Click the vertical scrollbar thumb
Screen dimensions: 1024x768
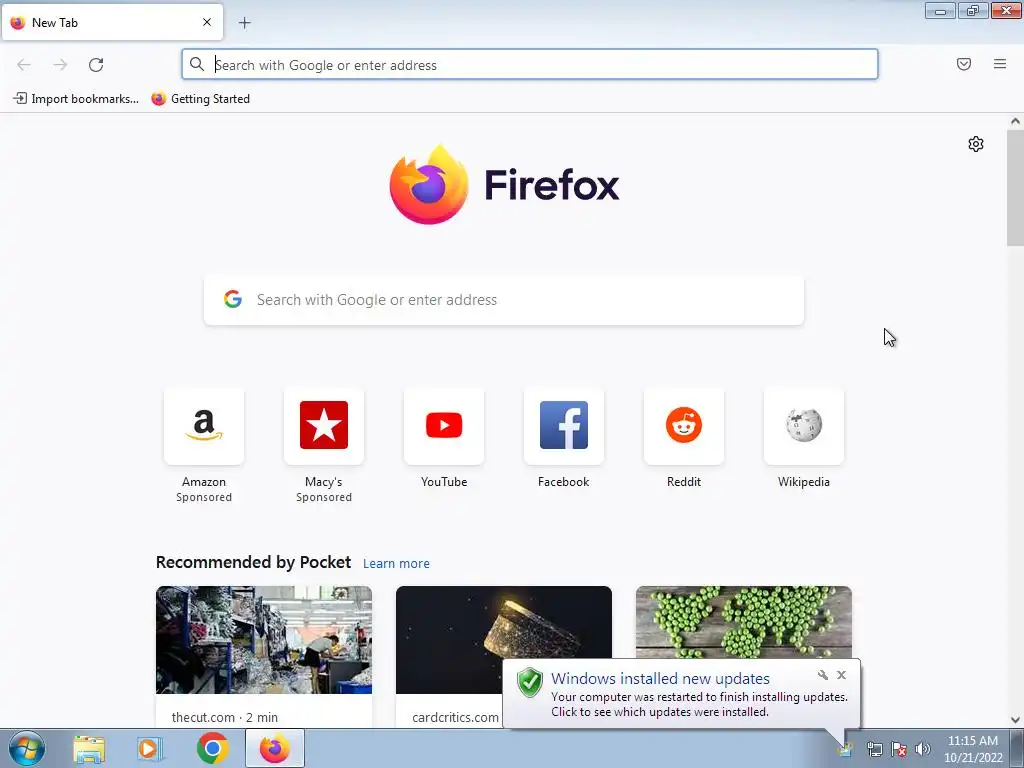click(x=1015, y=187)
